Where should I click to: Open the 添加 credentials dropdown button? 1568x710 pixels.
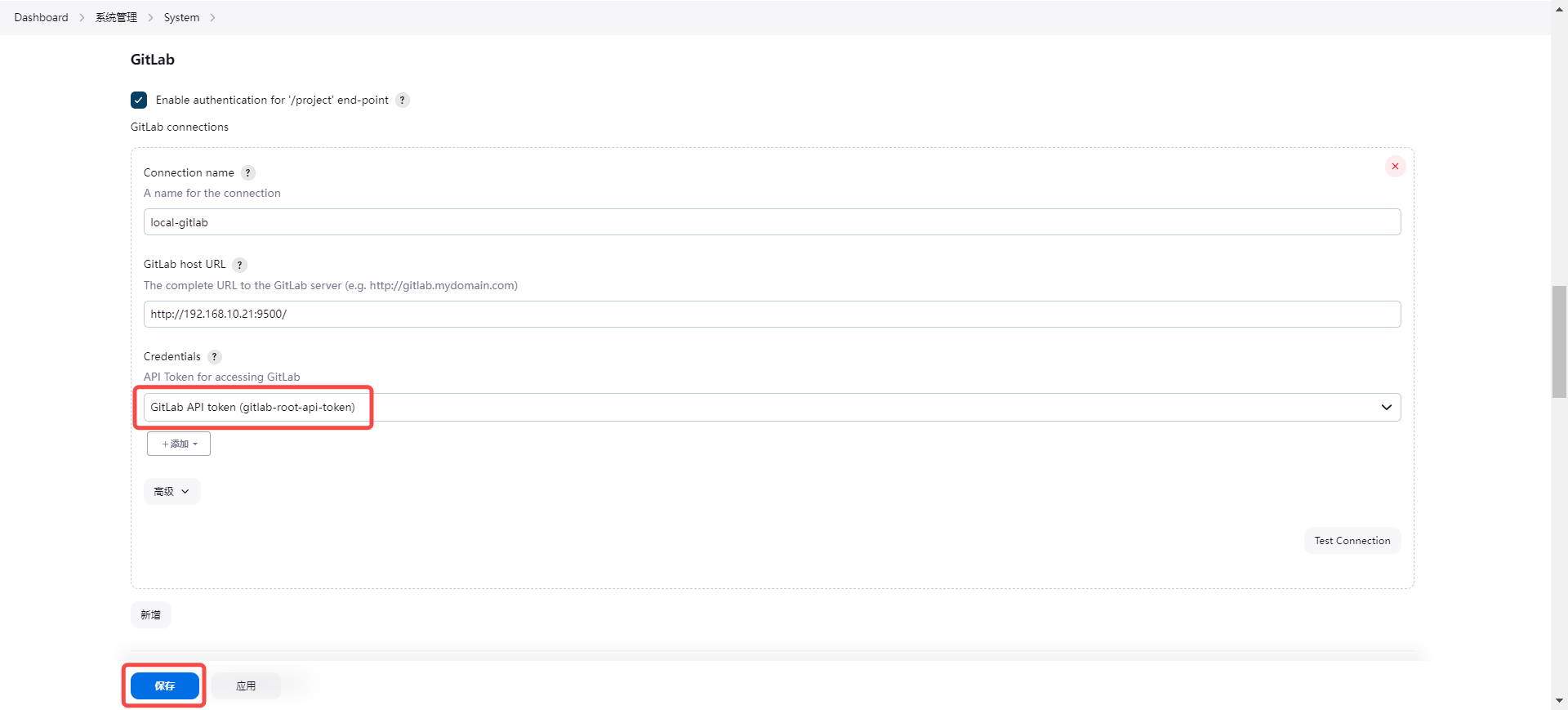point(179,444)
